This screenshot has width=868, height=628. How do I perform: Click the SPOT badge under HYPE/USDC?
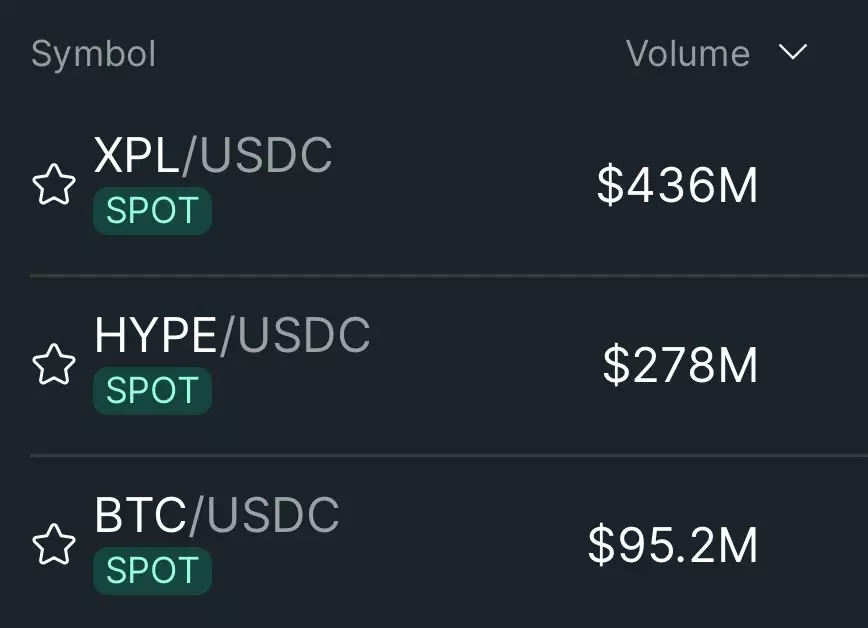tap(152, 390)
